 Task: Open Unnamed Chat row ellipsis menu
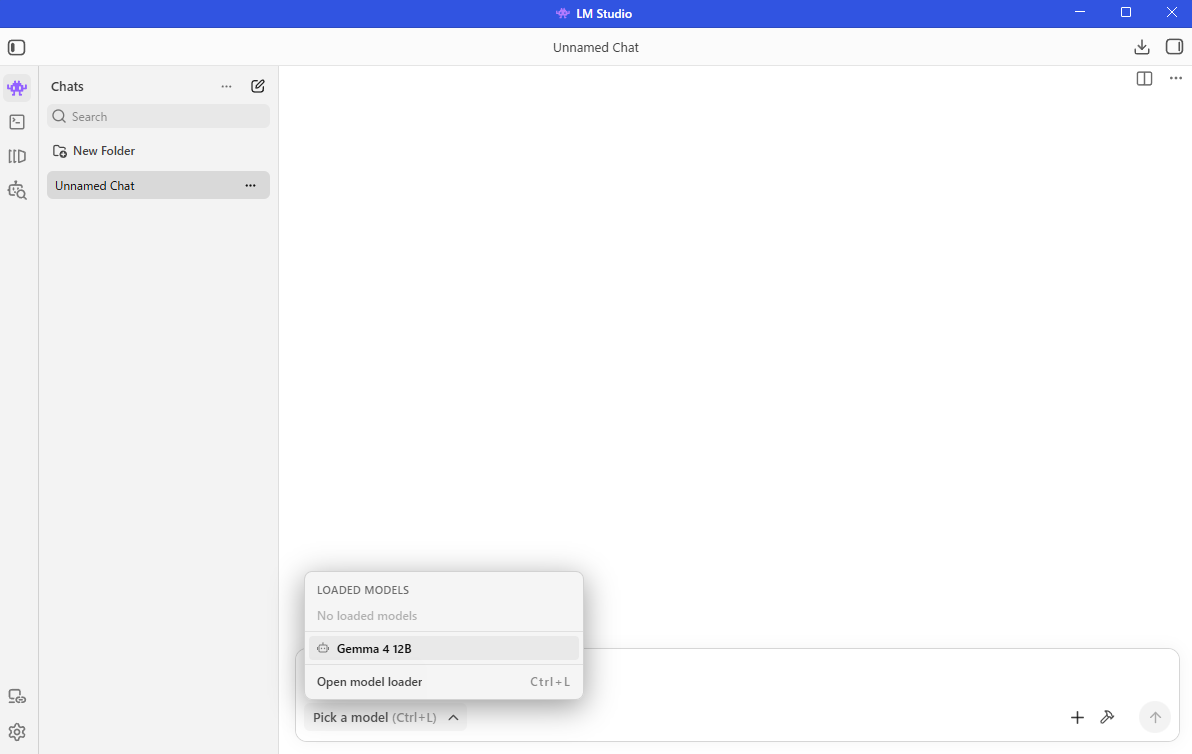point(250,185)
